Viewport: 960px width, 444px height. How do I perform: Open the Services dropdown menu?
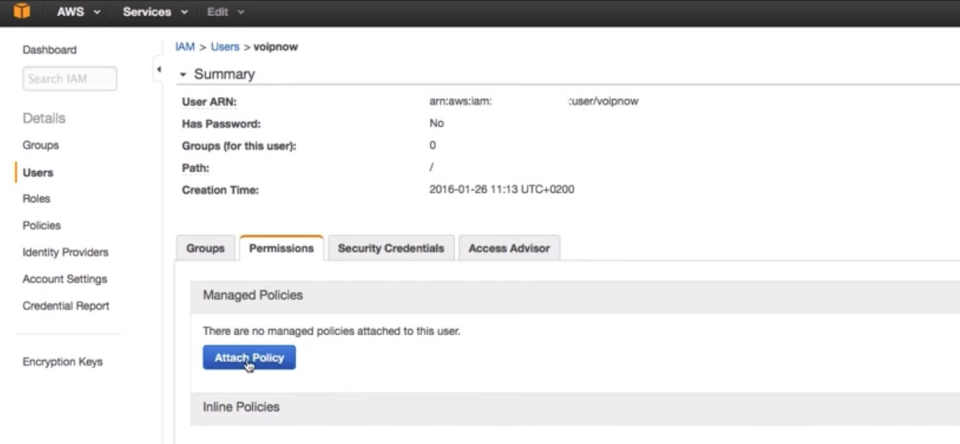[155, 12]
